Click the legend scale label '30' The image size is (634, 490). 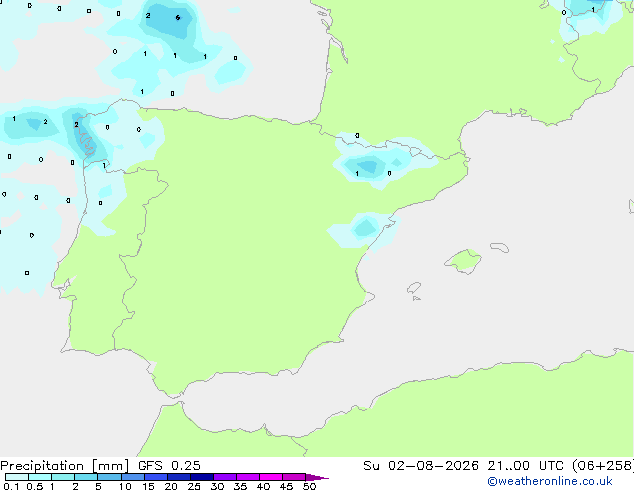[x=217, y=486]
